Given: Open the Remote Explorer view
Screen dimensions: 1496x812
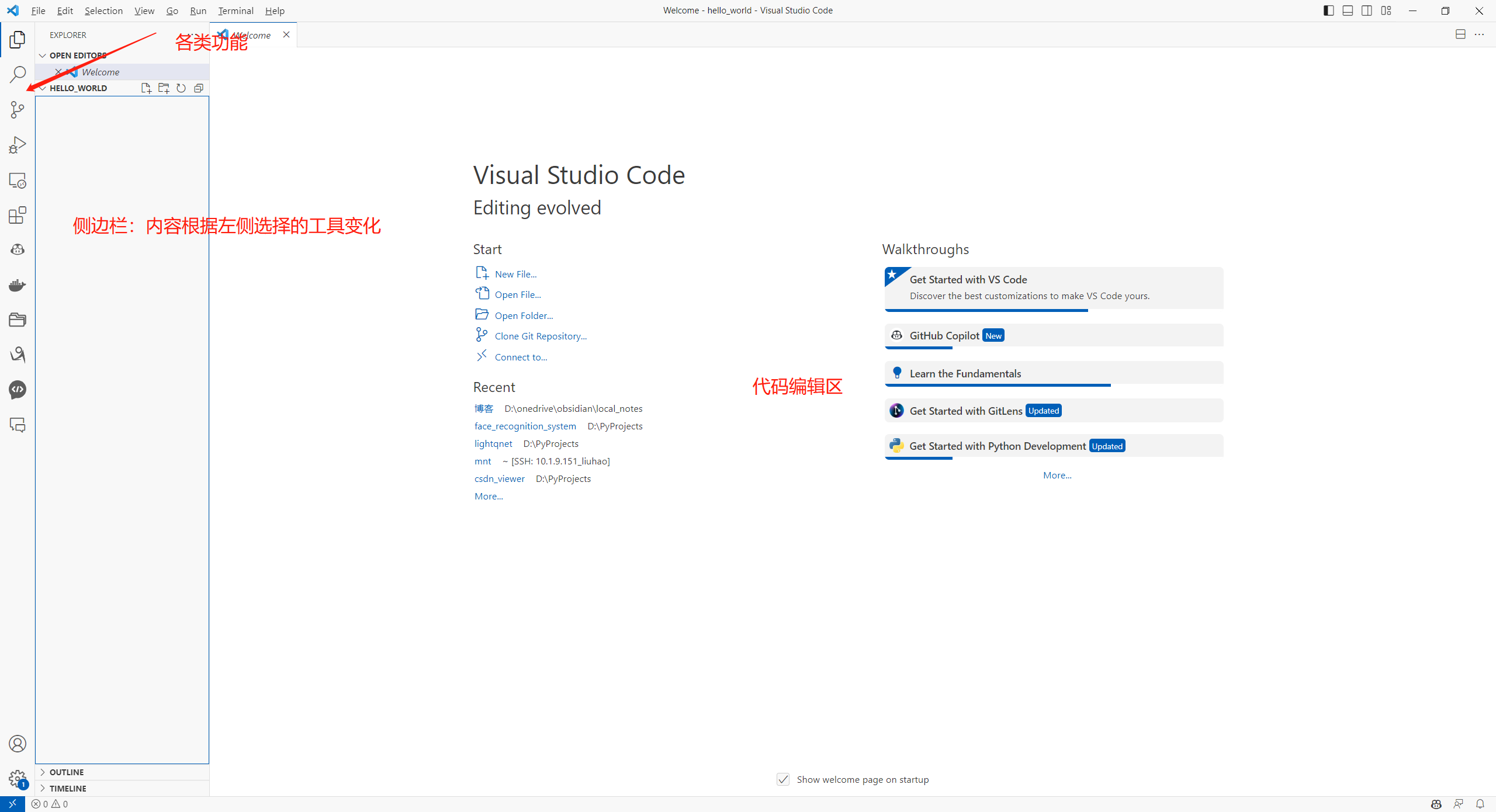Looking at the screenshot, I should point(18,180).
